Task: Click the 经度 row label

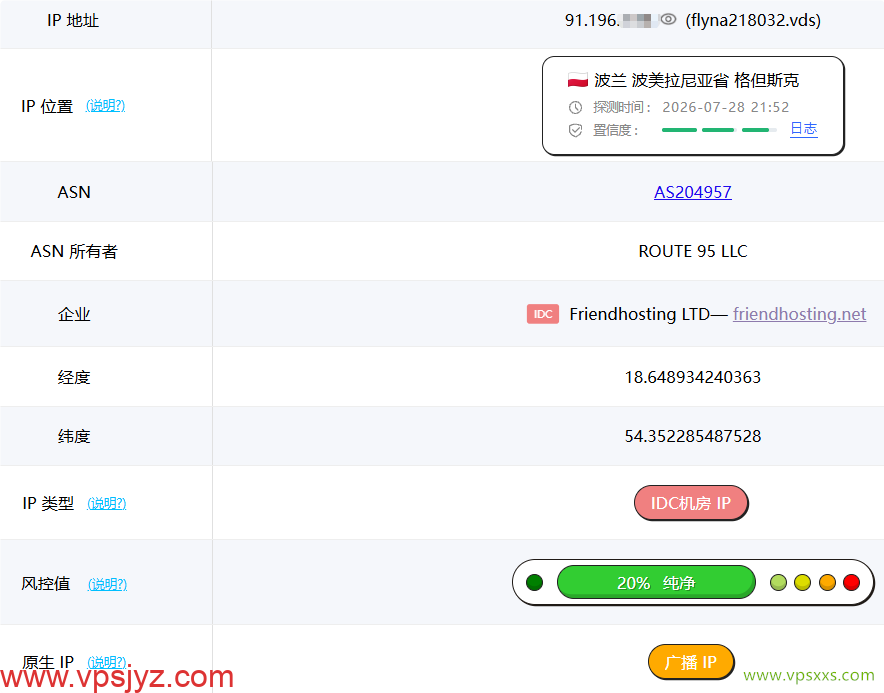Action: (74, 377)
